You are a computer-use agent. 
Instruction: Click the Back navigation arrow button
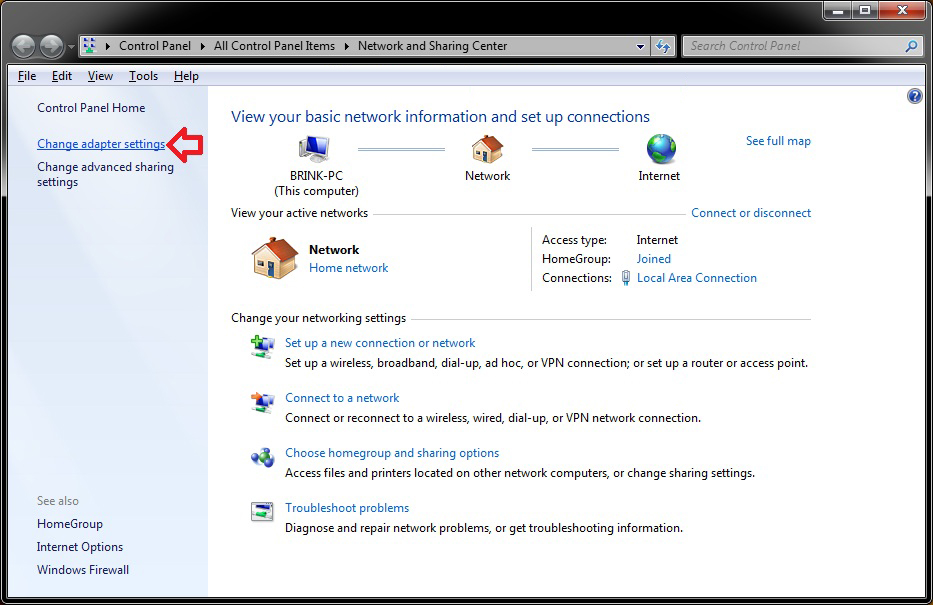[x=24, y=46]
